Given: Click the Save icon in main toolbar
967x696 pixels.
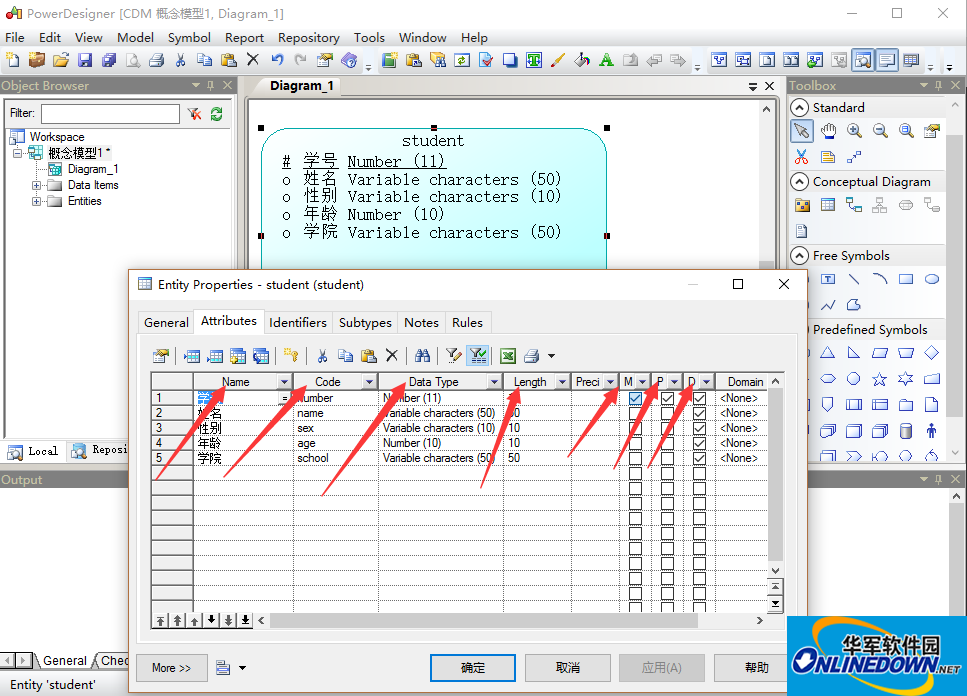Looking at the screenshot, I should click(x=85, y=60).
